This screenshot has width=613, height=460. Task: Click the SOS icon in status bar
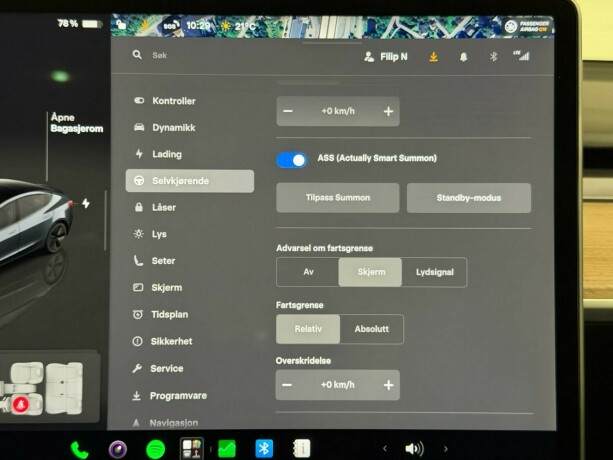coord(171,26)
